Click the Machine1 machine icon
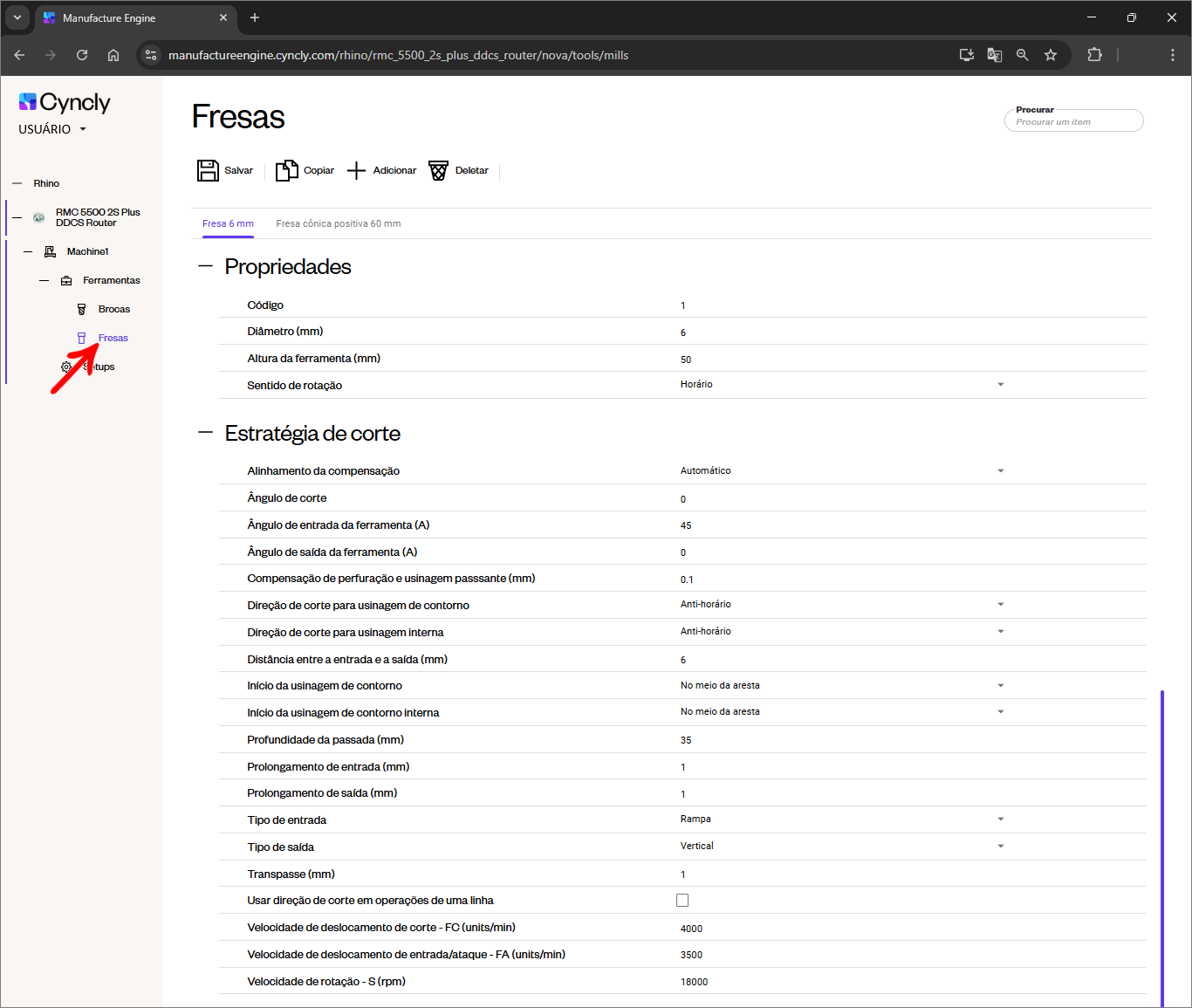Viewport: 1192px width, 1008px height. (x=51, y=251)
